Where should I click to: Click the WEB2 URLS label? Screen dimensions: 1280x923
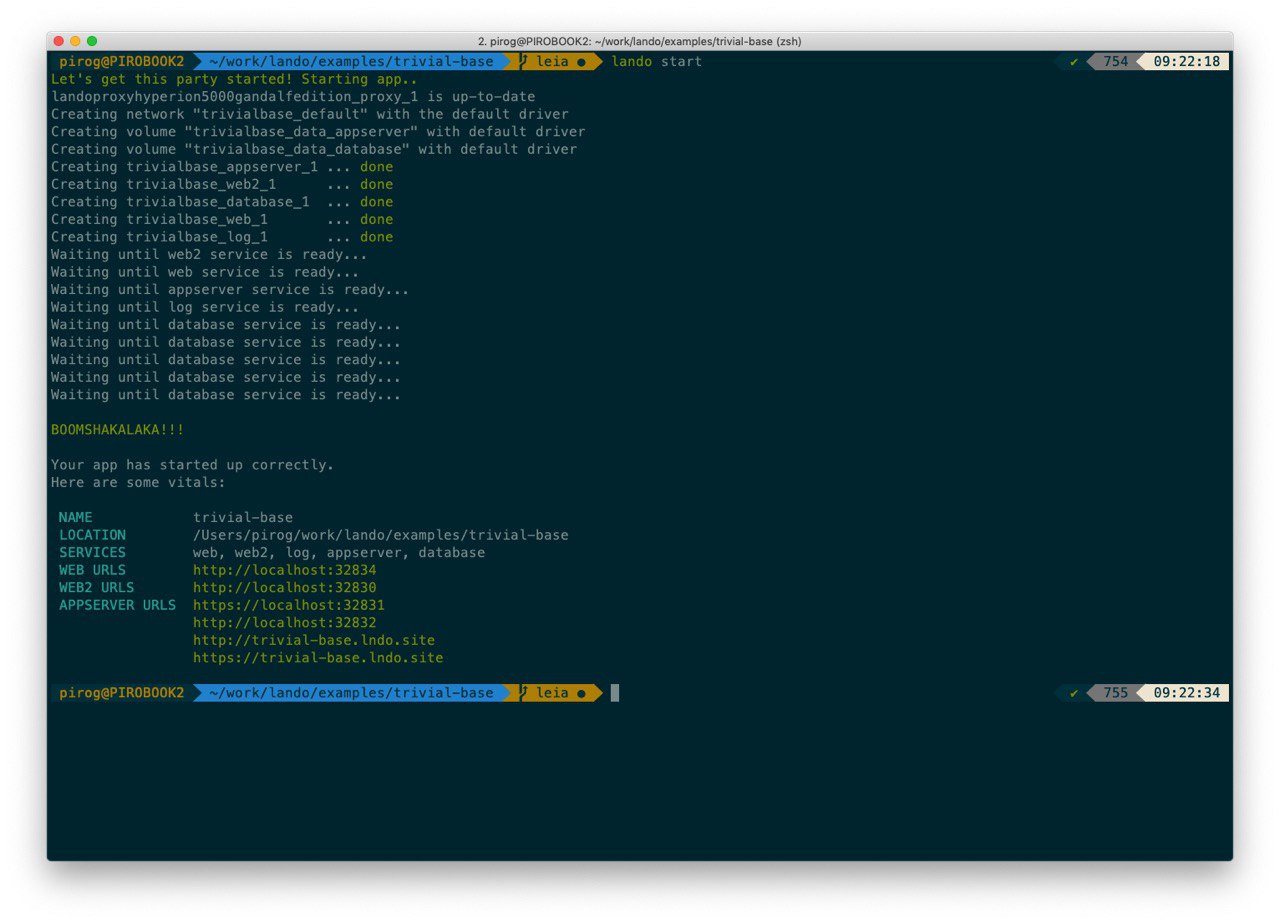pyautogui.click(x=96, y=588)
